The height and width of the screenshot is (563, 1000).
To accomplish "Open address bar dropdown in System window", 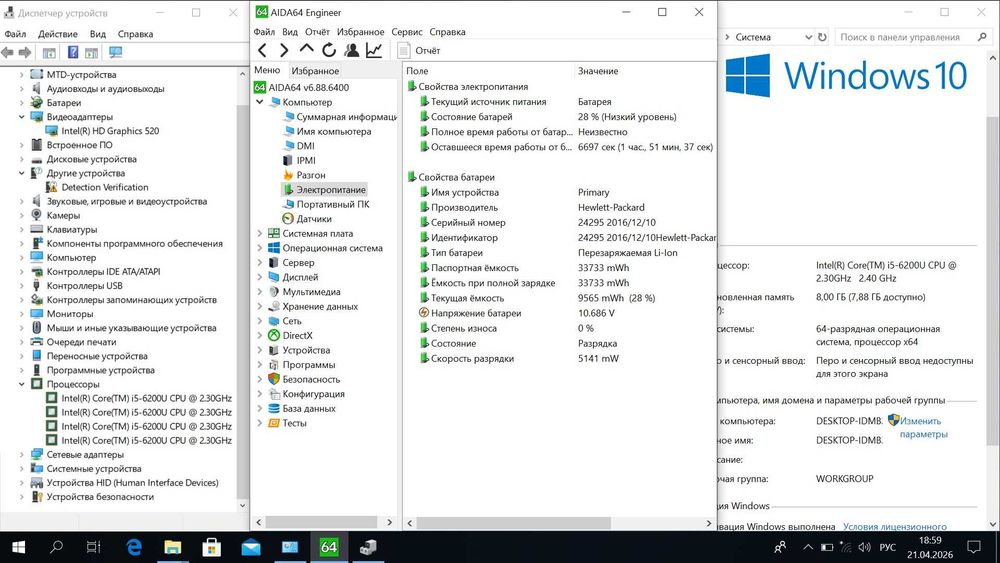I will pos(808,38).
